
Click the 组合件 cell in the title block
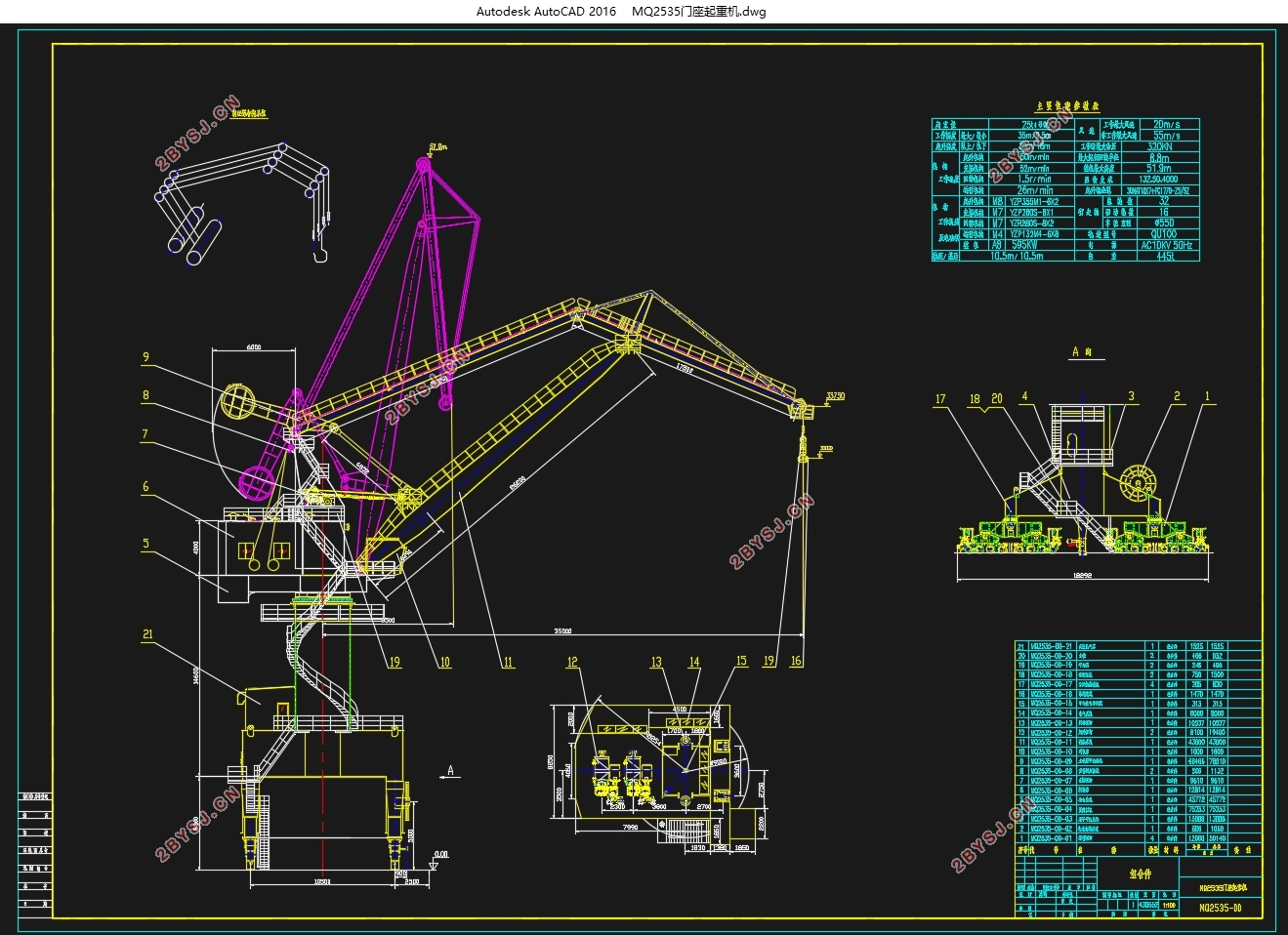coord(1140,874)
